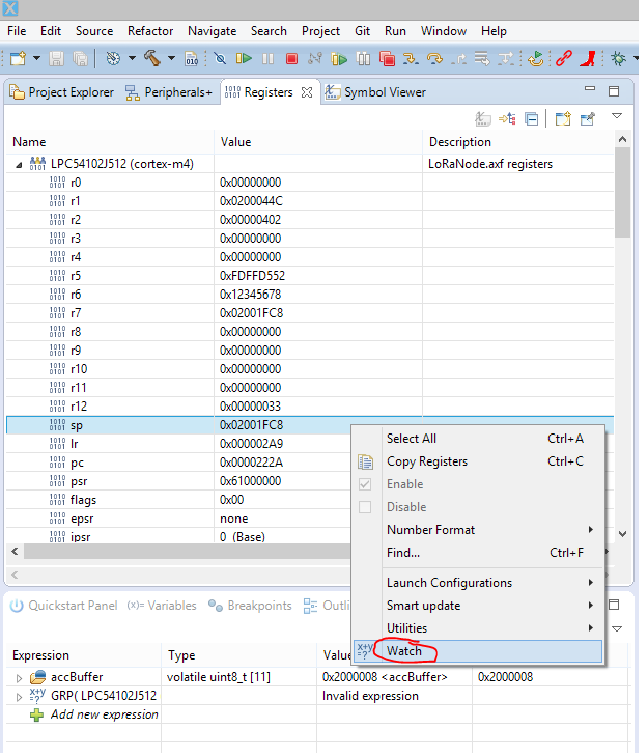Open the File menu
The image size is (639, 753).
coord(16,31)
